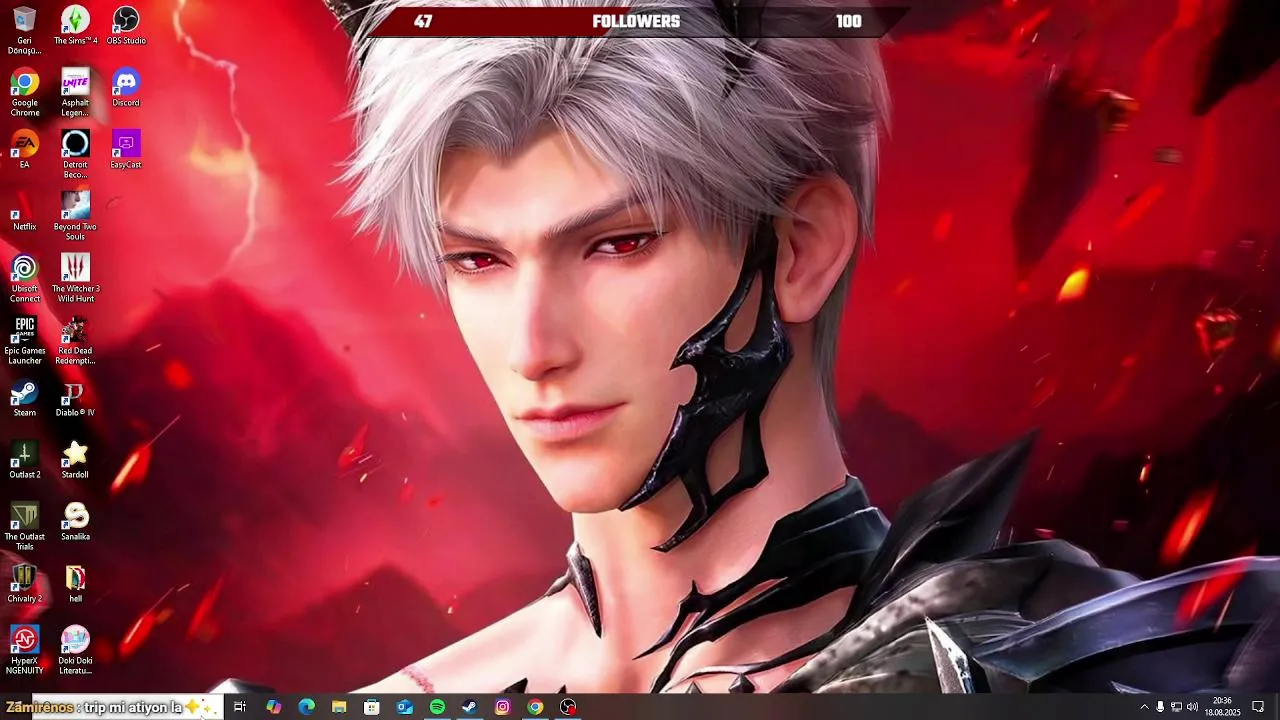Viewport: 1280px width, 720px height.
Task: Open Microsoft Copilot from the taskbar
Action: [273, 707]
